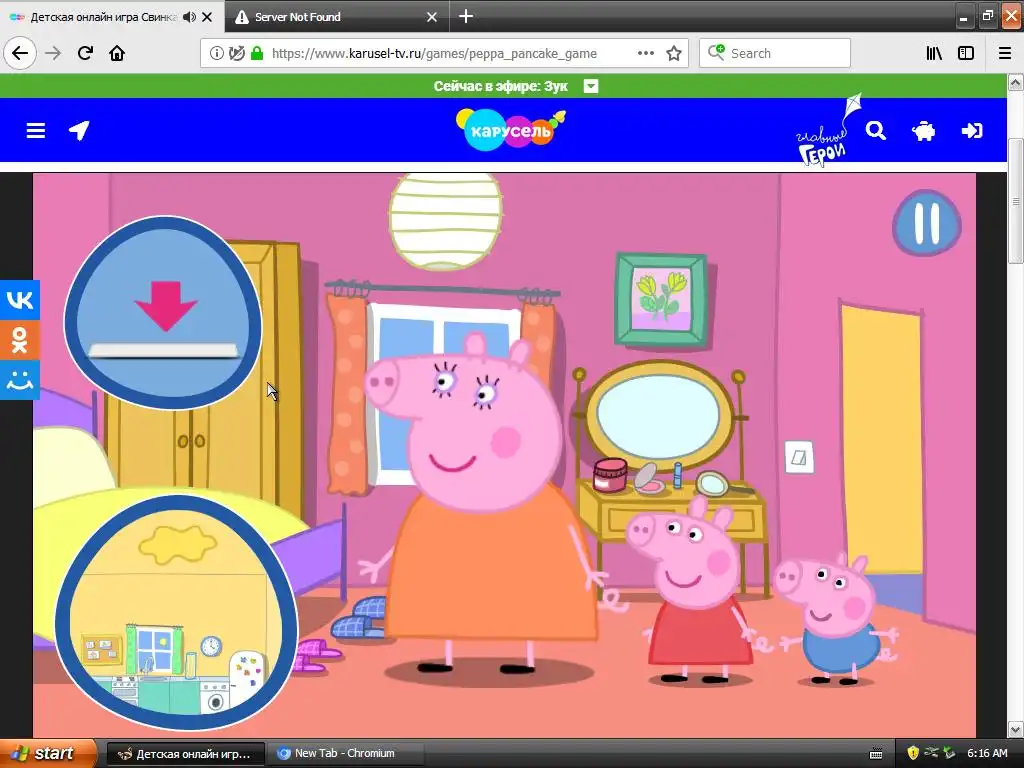Image resolution: width=1024 pixels, height=768 pixels.
Task: Switch to 'Детская онлайн игр...' taskbar window
Action: 185,754
